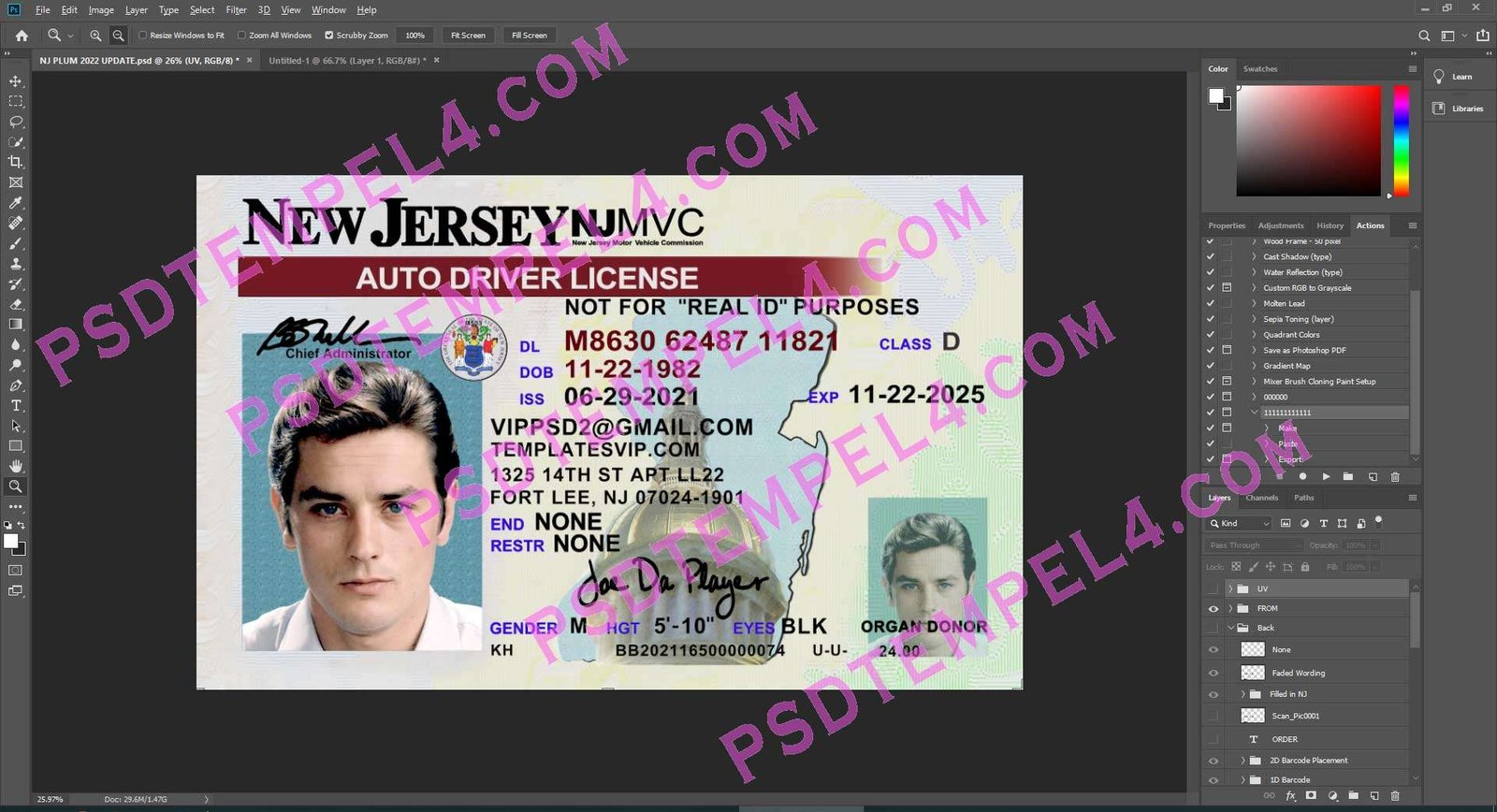The height and width of the screenshot is (812, 1497).
Task: Click the lock all padlock icon
Action: tap(1305, 567)
